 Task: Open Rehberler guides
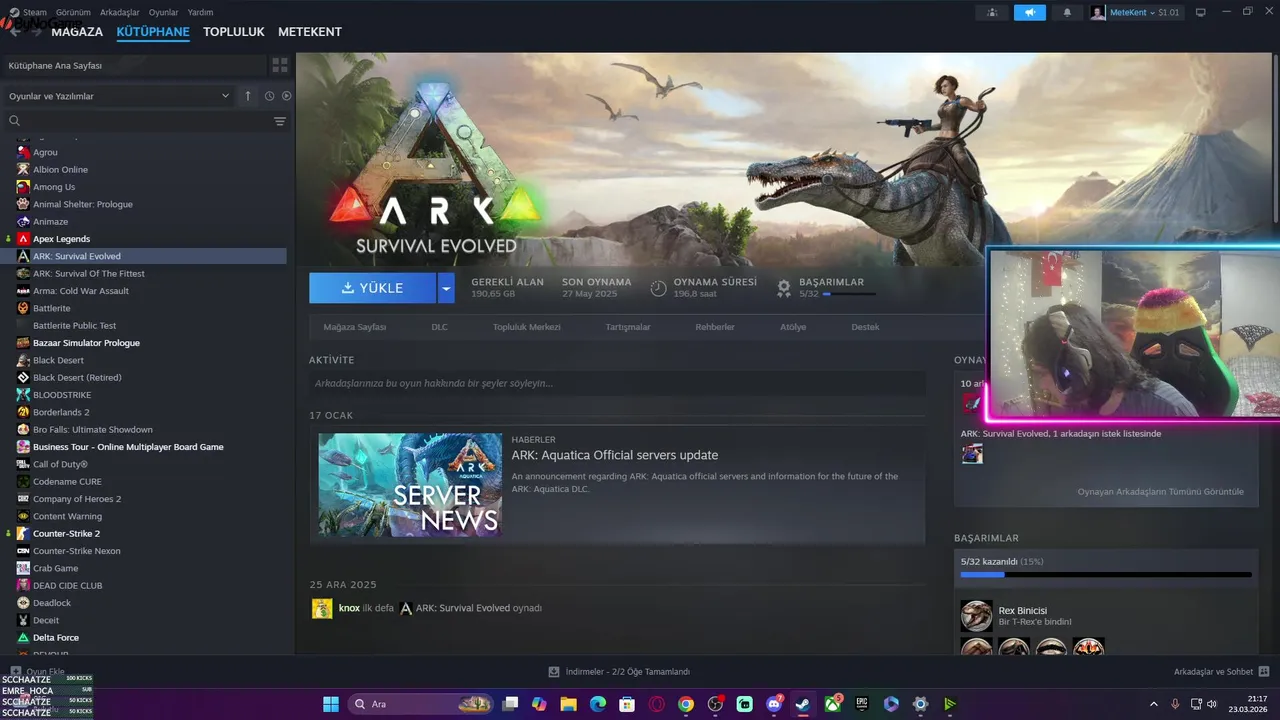click(715, 327)
